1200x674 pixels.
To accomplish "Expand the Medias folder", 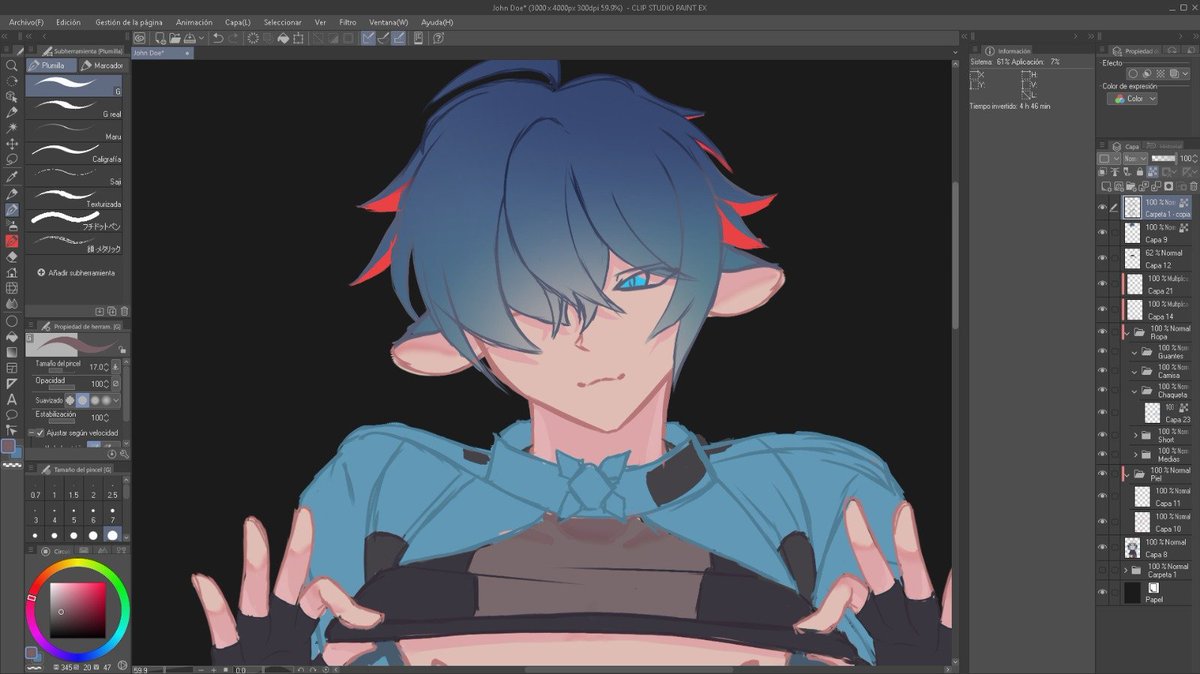I will tap(1135, 454).
